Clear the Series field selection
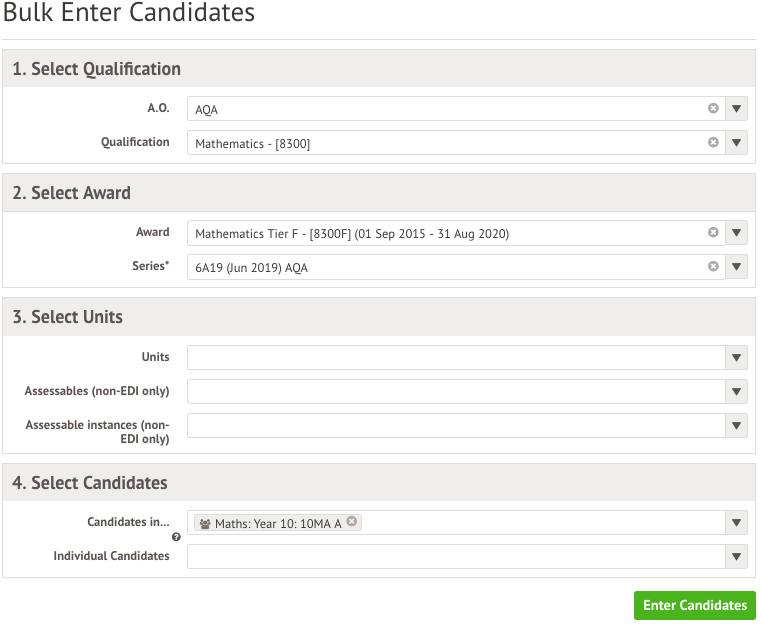 [x=713, y=266]
